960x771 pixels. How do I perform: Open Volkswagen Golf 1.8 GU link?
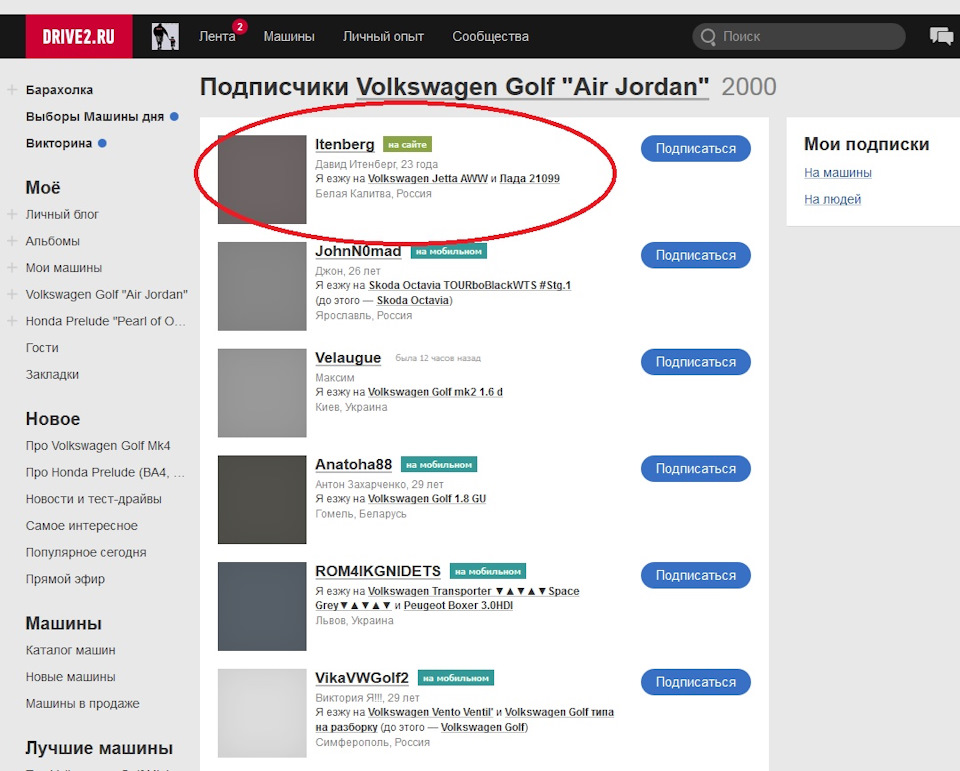tap(427, 498)
